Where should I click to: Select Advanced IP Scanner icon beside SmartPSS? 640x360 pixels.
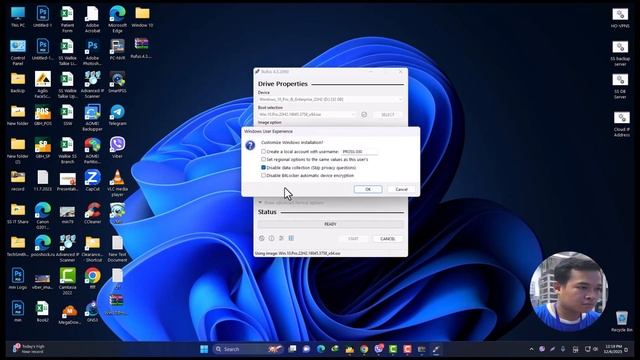point(92,85)
